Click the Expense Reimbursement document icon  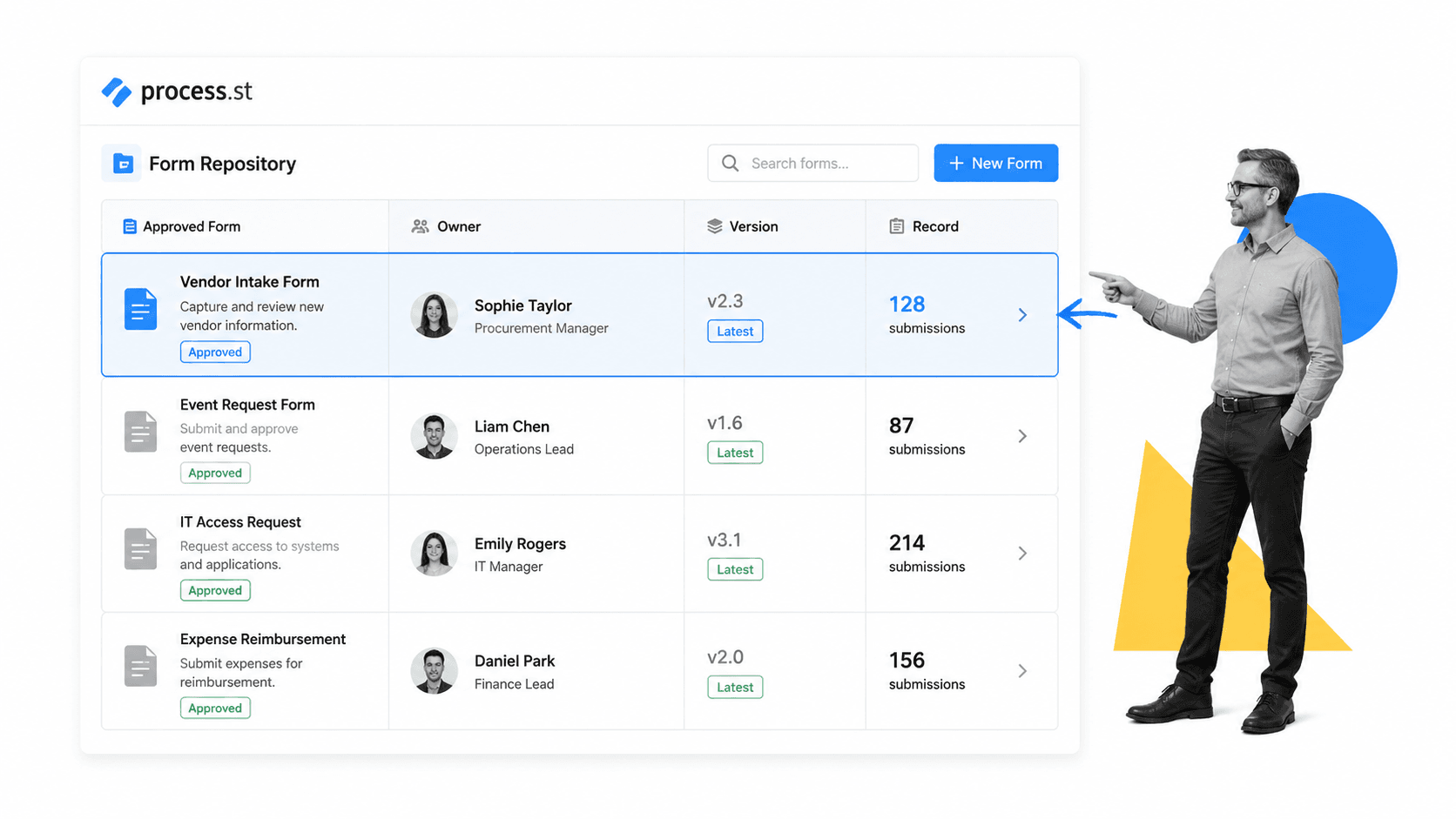coord(140,666)
